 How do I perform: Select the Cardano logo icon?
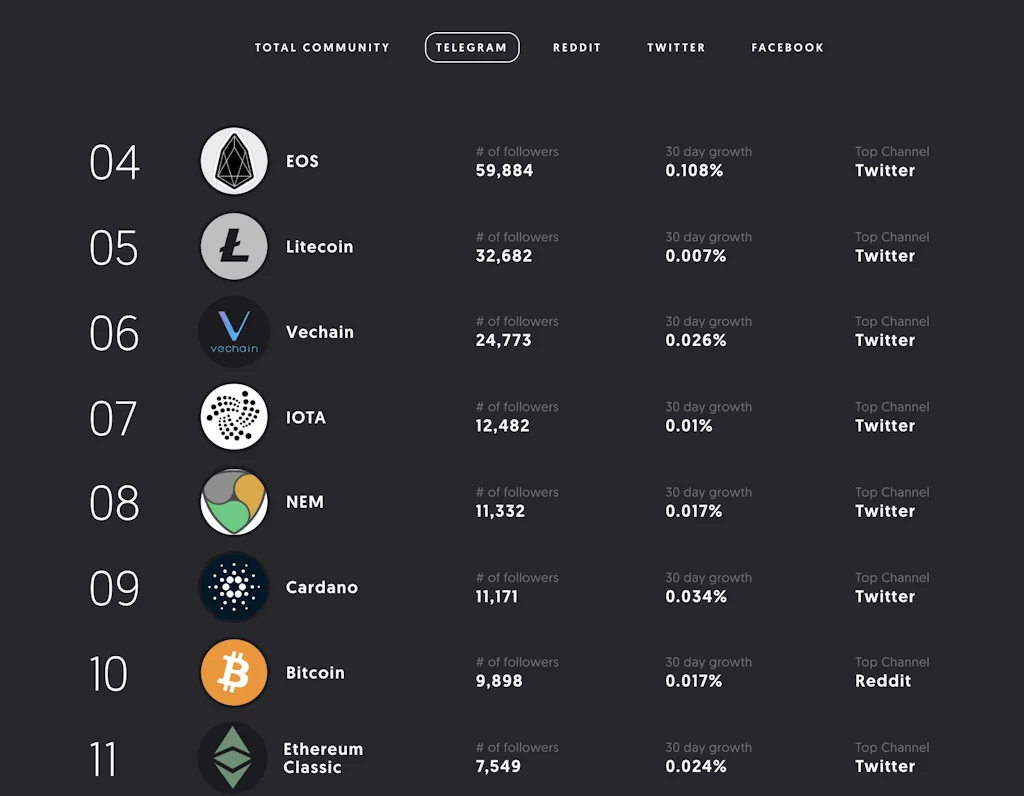pos(233,587)
